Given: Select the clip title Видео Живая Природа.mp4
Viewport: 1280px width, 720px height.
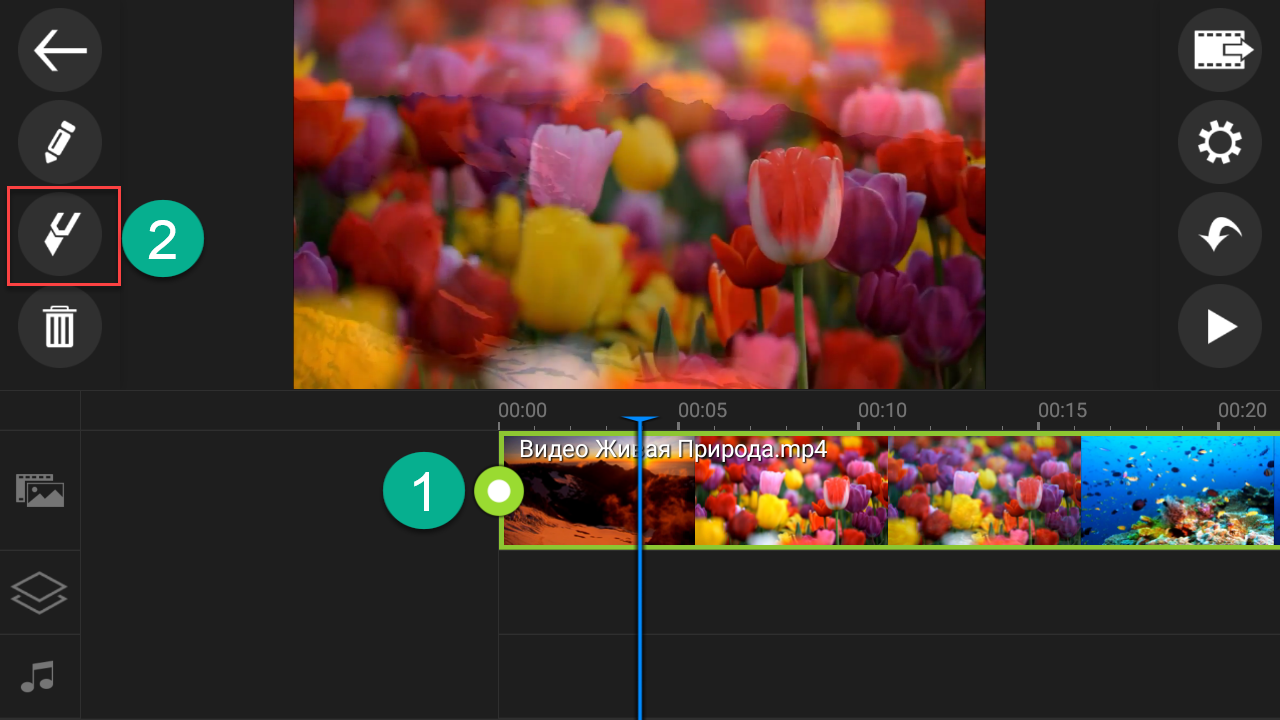Looking at the screenshot, I should pyautogui.click(x=672, y=449).
